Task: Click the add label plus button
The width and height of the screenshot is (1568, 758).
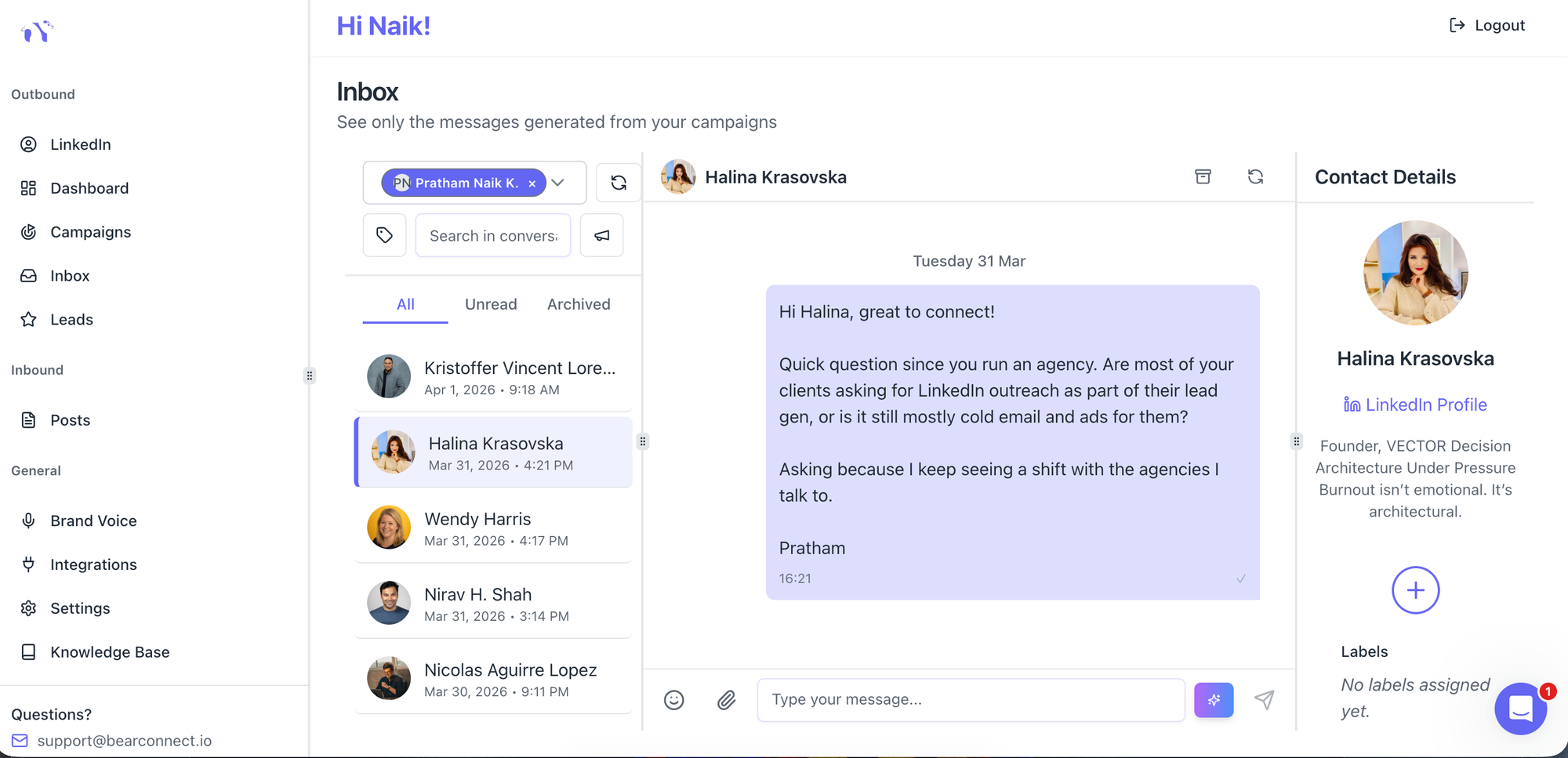Action: (1415, 590)
